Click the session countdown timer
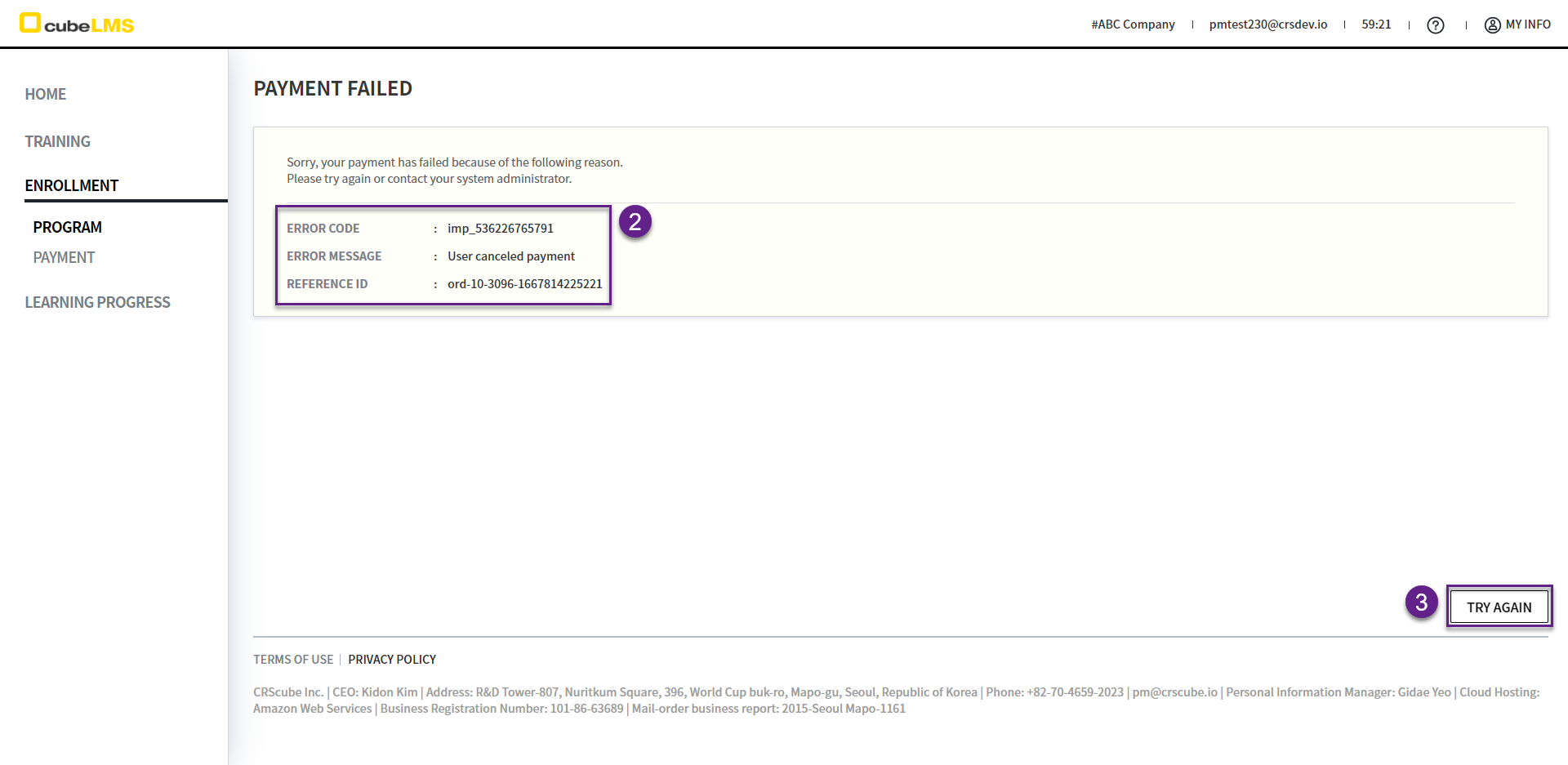1568x765 pixels. click(x=1376, y=24)
